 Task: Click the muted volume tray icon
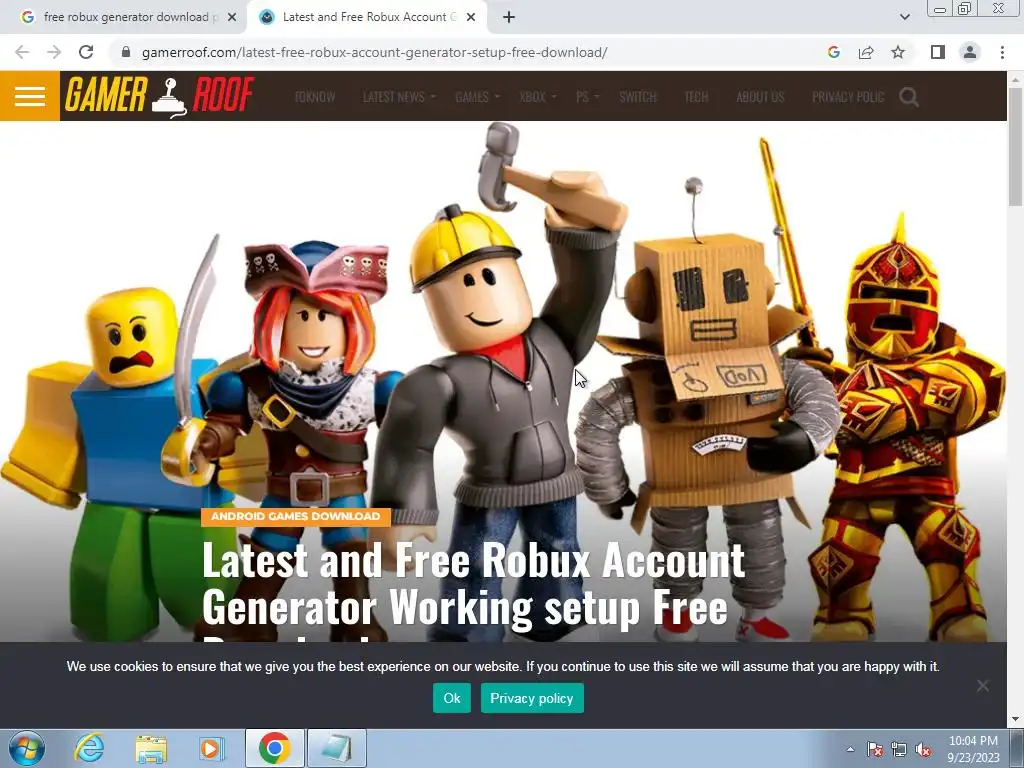[x=923, y=749]
